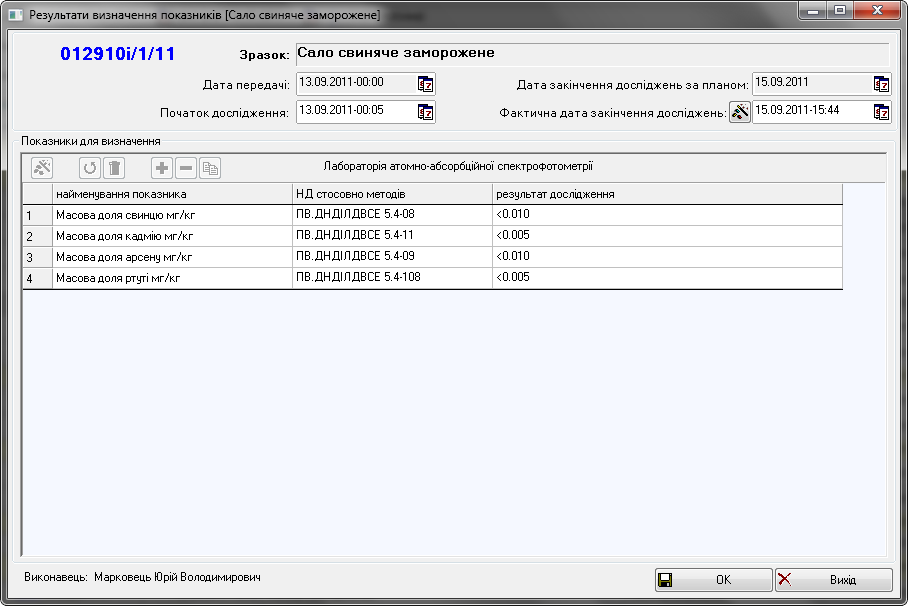Click sample code 012910i/1/11
The height and width of the screenshot is (606, 908).
[118, 54]
